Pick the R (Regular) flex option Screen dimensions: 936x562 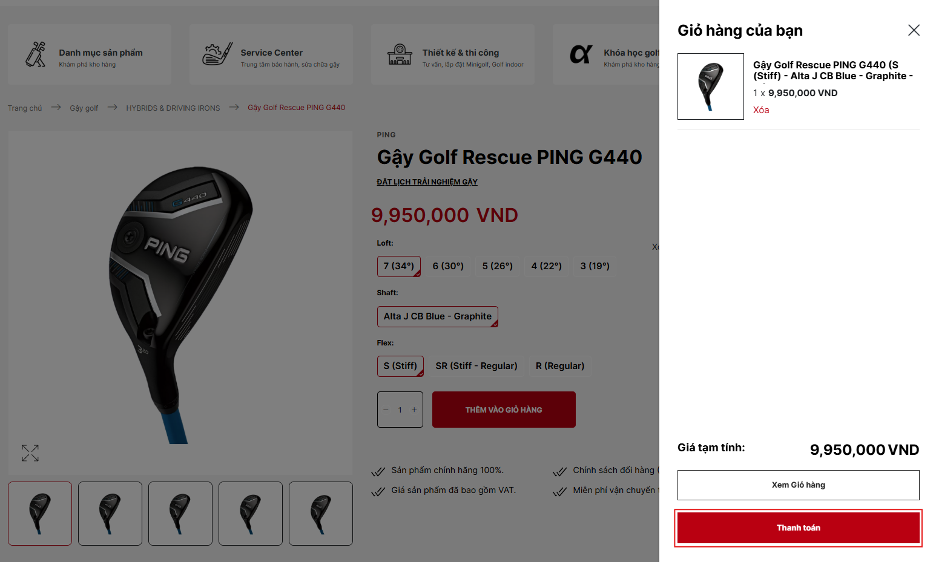[560, 366]
